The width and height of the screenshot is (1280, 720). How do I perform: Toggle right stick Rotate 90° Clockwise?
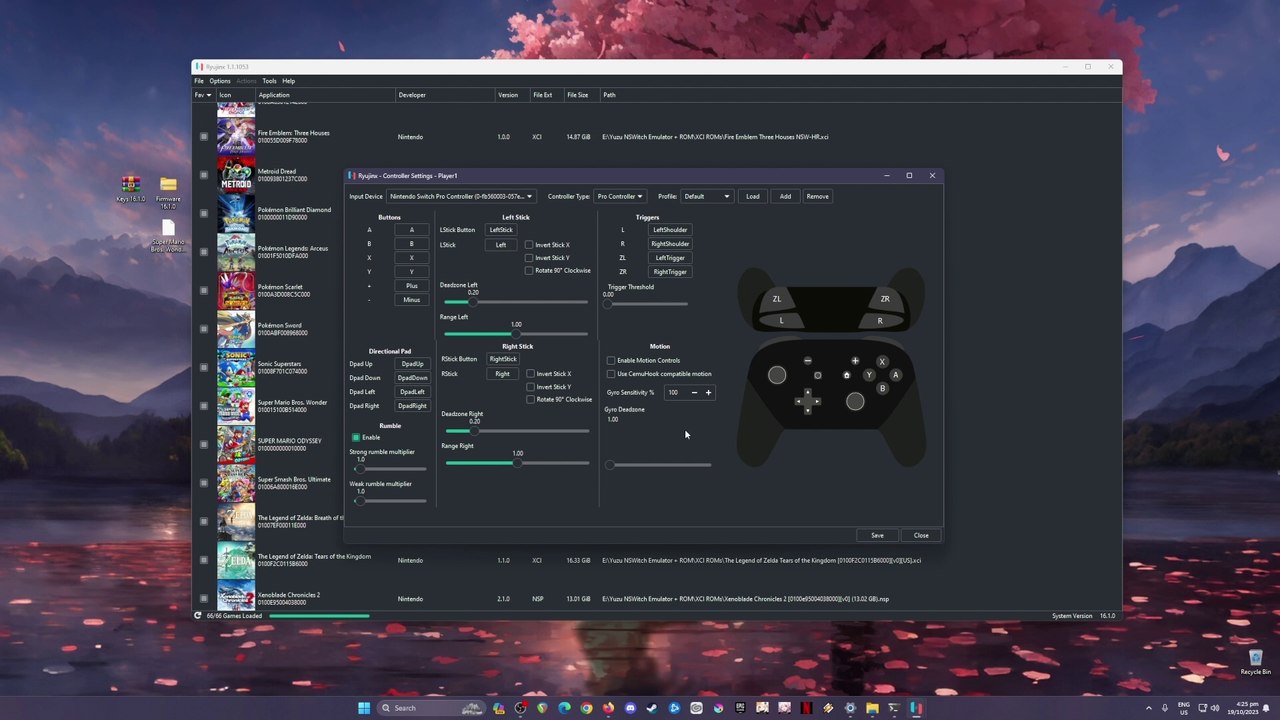pos(531,400)
